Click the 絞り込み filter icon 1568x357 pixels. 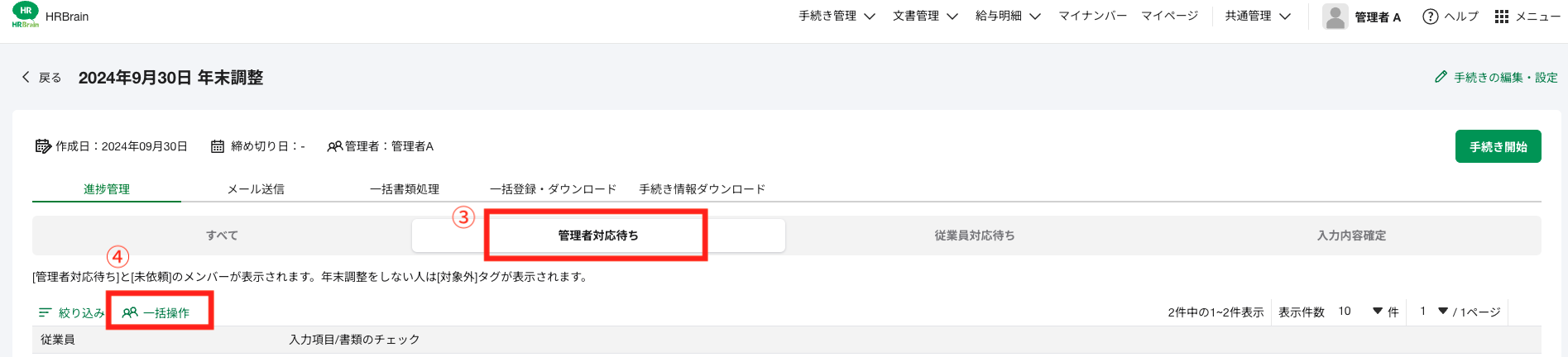45,312
